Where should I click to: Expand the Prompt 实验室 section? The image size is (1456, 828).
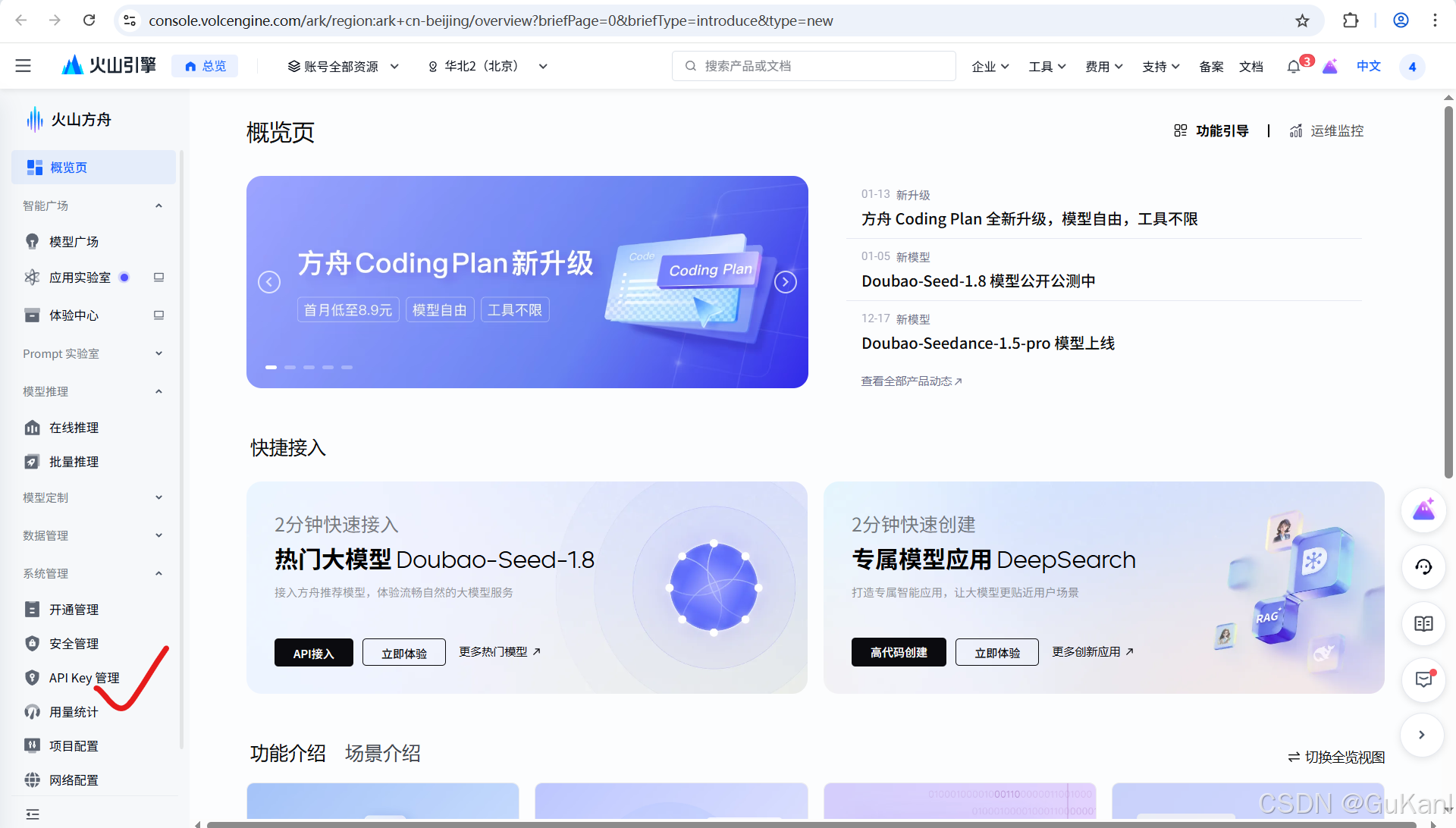pos(158,353)
